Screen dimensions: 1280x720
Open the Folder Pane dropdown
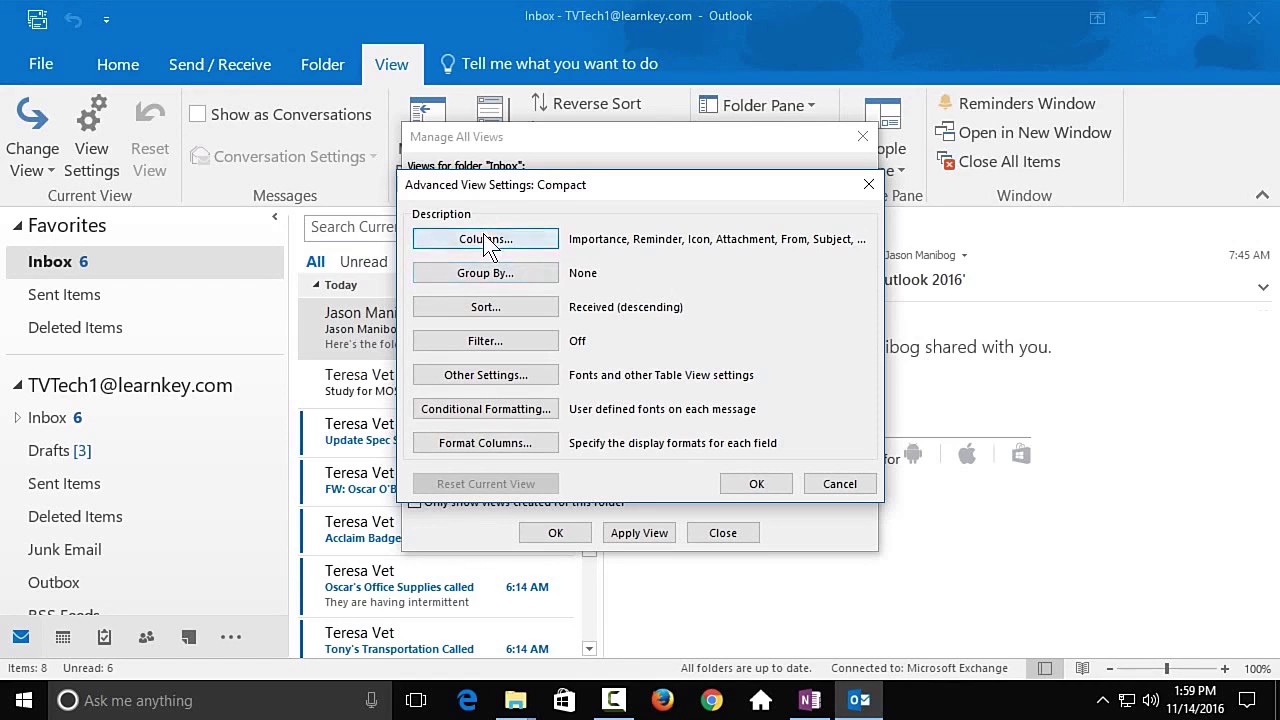757,105
